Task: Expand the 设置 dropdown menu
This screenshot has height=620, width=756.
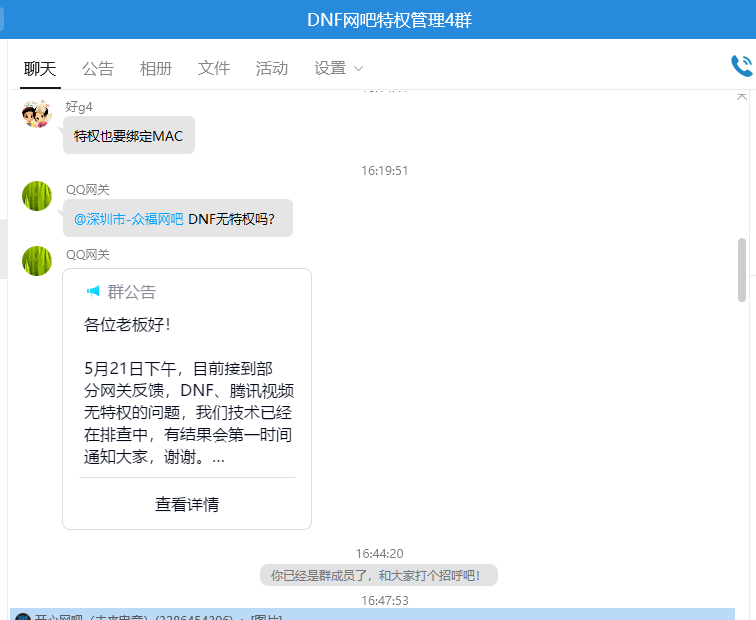Action: pyautogui.click(x=338, y=68)
